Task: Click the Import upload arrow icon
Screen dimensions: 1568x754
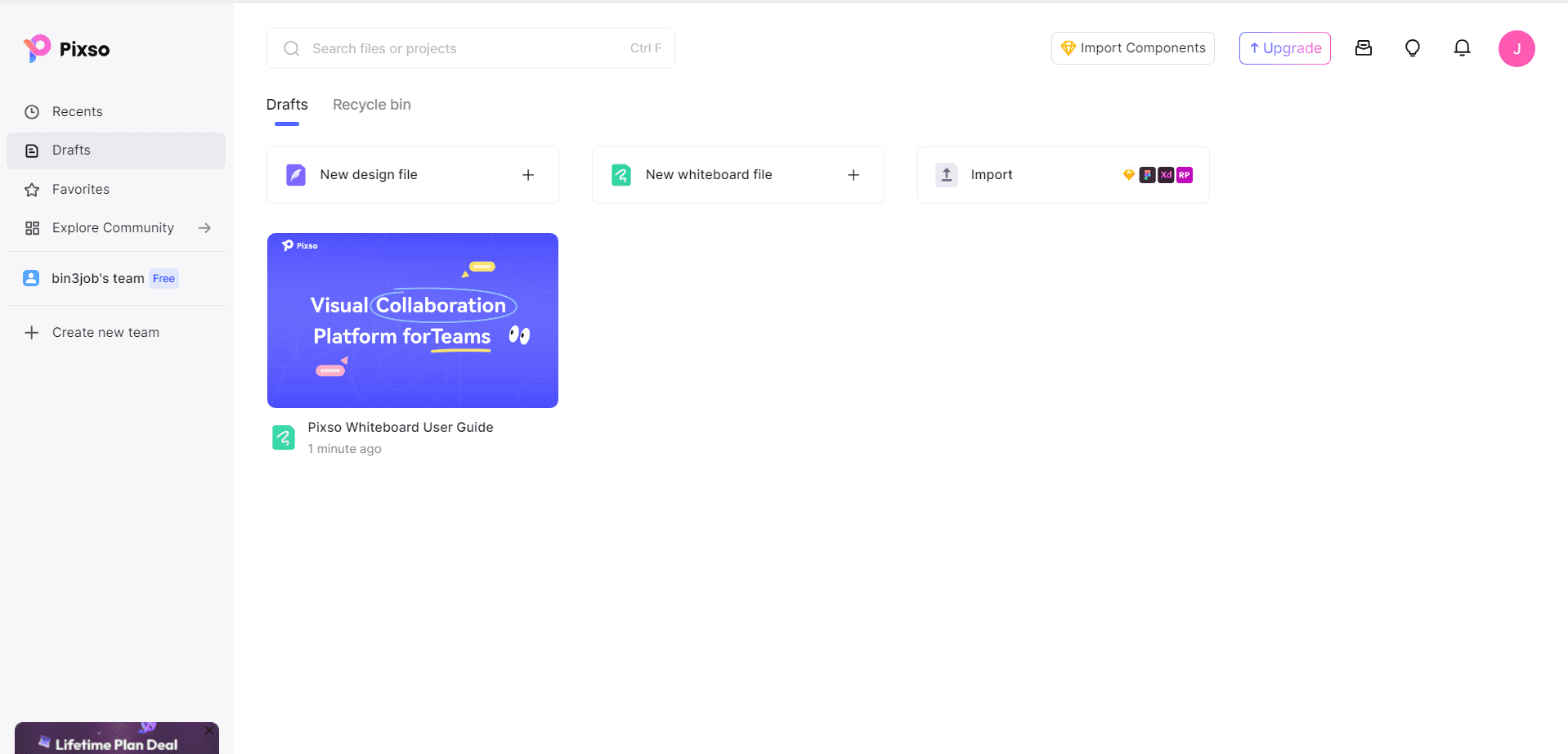Action: tap(947, 175)
